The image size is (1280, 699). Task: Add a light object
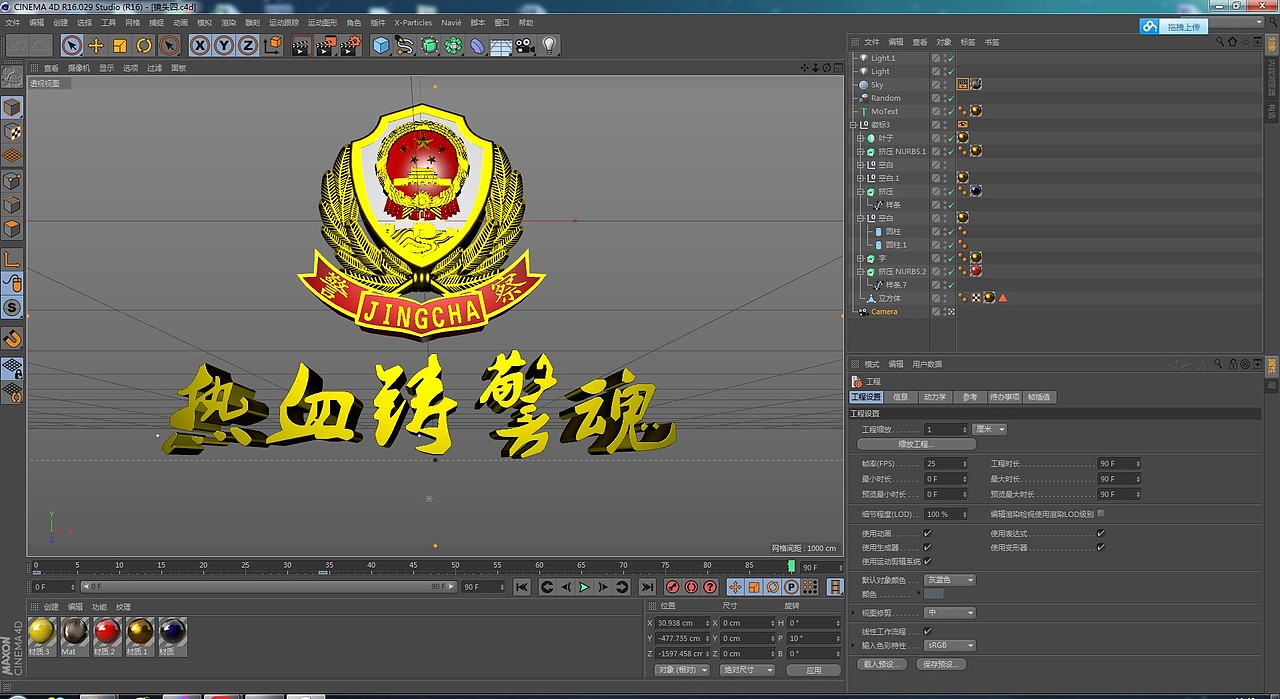pos(549,45)
